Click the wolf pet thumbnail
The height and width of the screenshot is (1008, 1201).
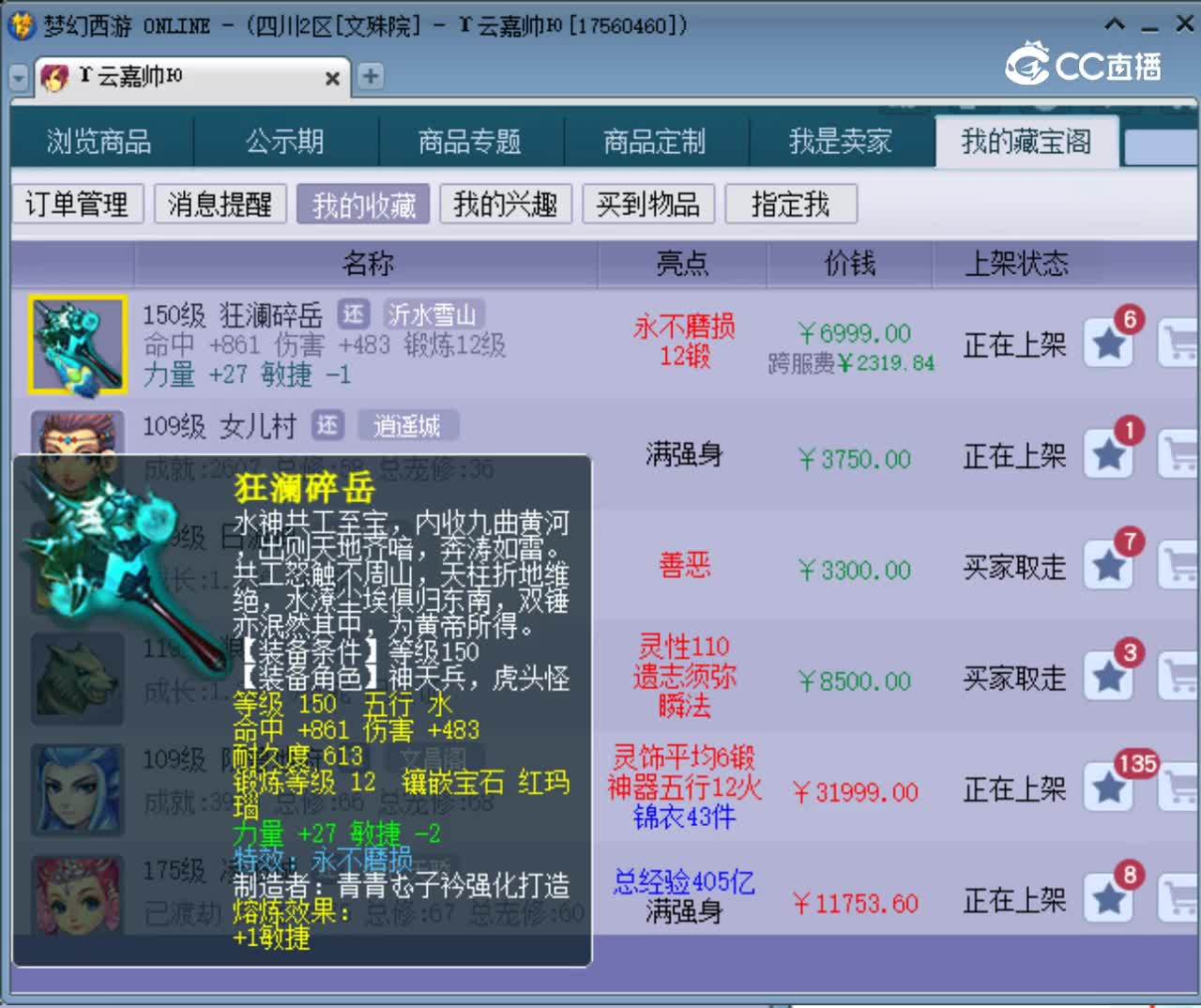pyautogui.click(x=77, y=680)
